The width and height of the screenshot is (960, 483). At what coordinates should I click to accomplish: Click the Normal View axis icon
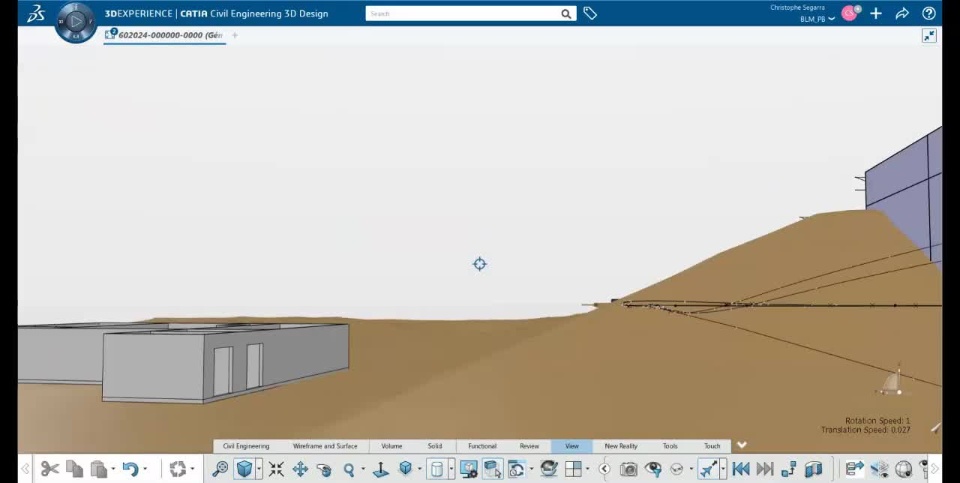pyautogui.click(x=381, y=470)
